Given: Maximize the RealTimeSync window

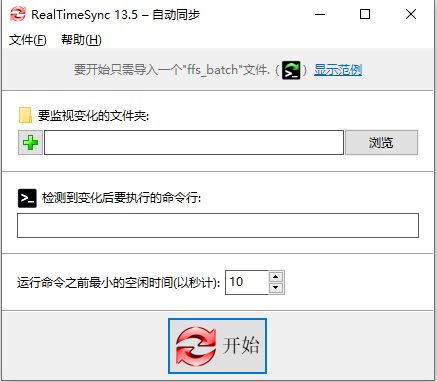Looking at the screenshot, I should pyautogui.click(x=365, y=14).
